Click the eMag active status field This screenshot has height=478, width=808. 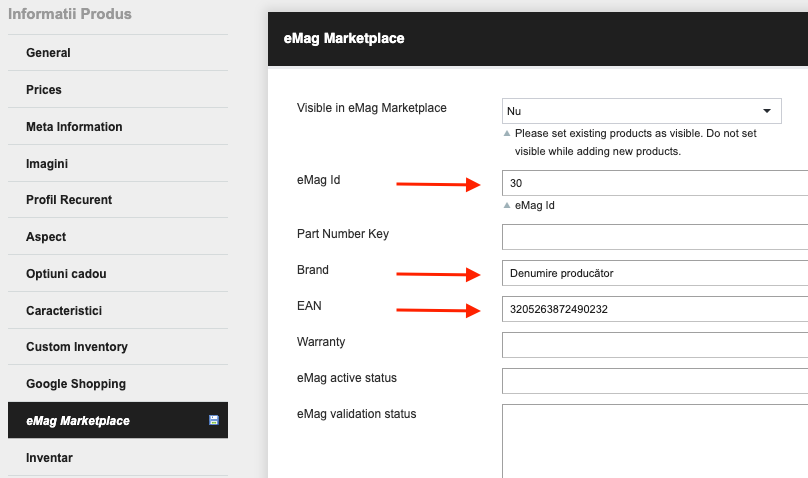(x=655, y=381)
